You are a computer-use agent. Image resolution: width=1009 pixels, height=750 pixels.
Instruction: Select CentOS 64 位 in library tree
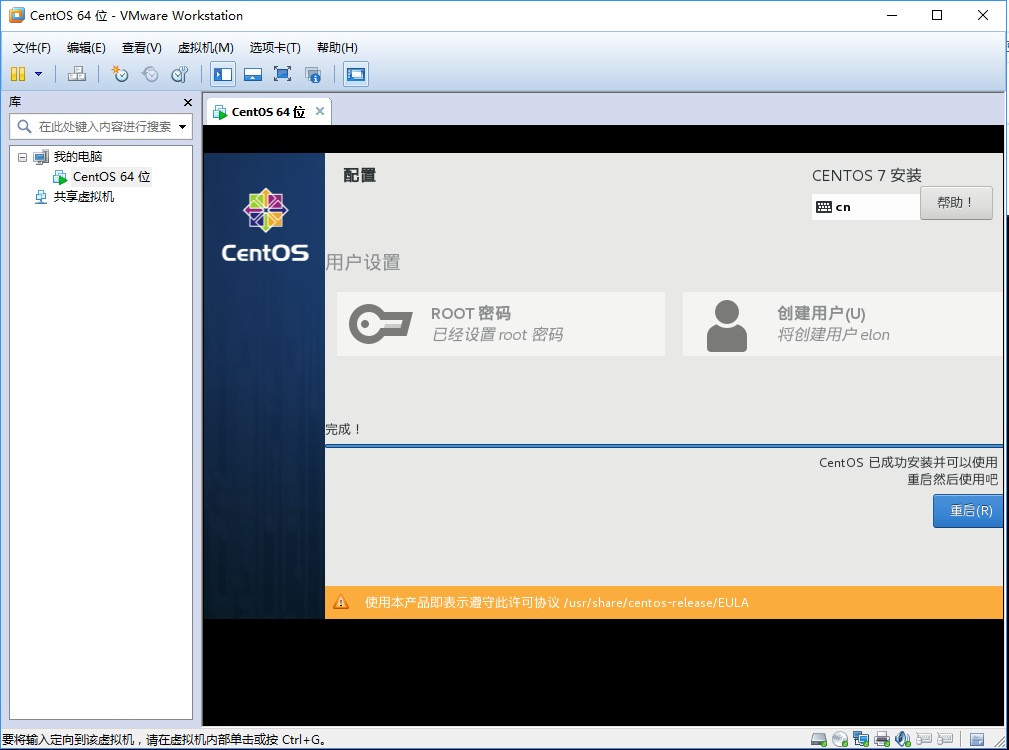(x=111, y=177)
